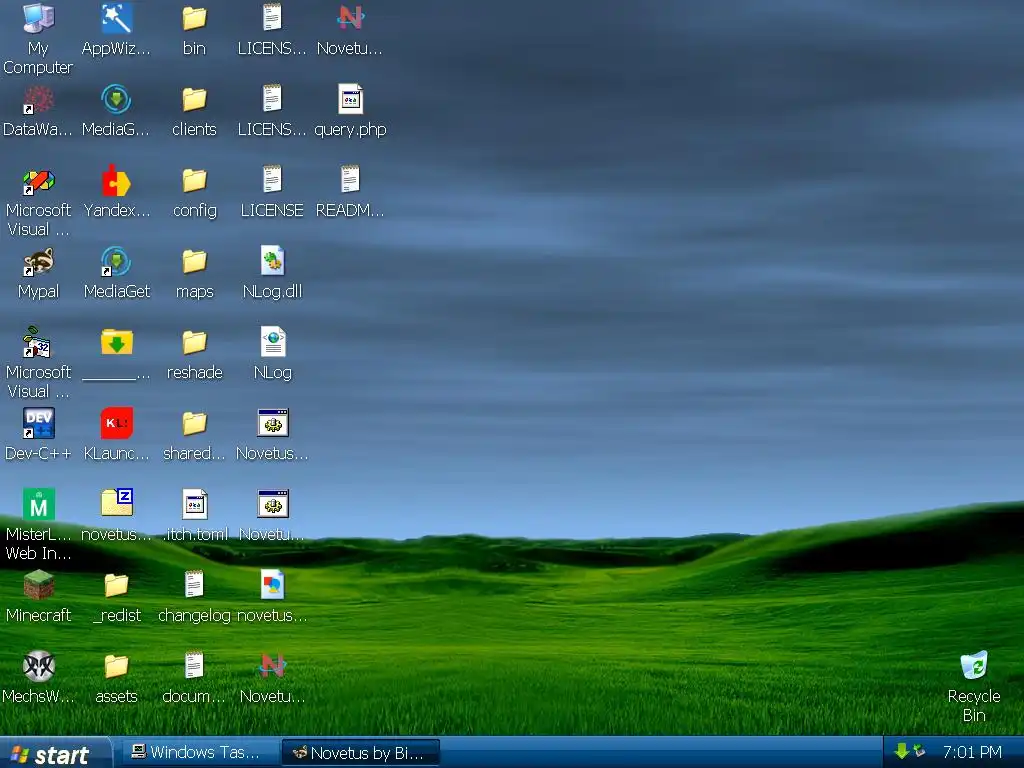
Task: Select the AppWiz... desktop shortcut
Action: point(116,18)
